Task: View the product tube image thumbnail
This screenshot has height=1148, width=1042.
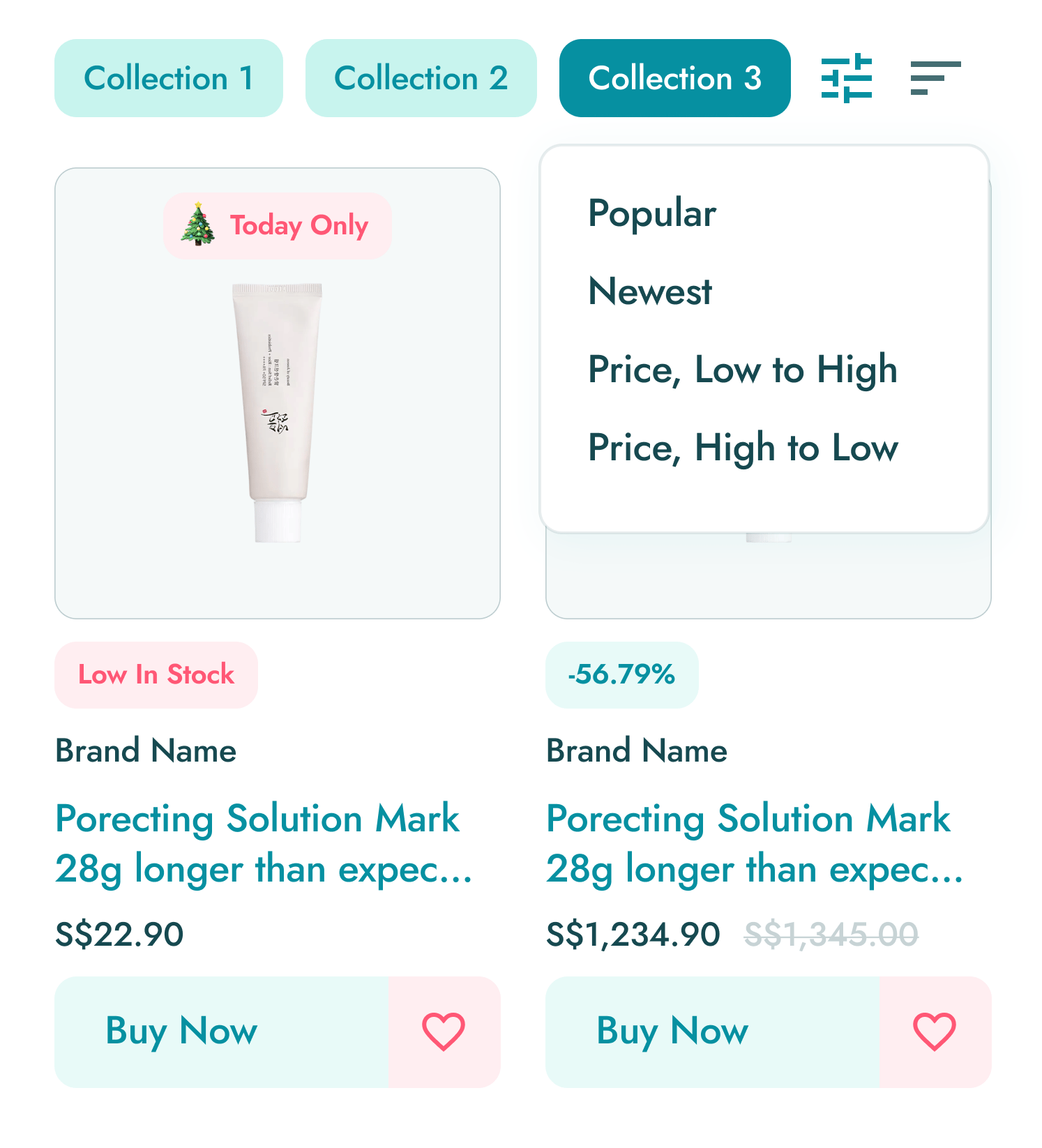Action: 278,411
